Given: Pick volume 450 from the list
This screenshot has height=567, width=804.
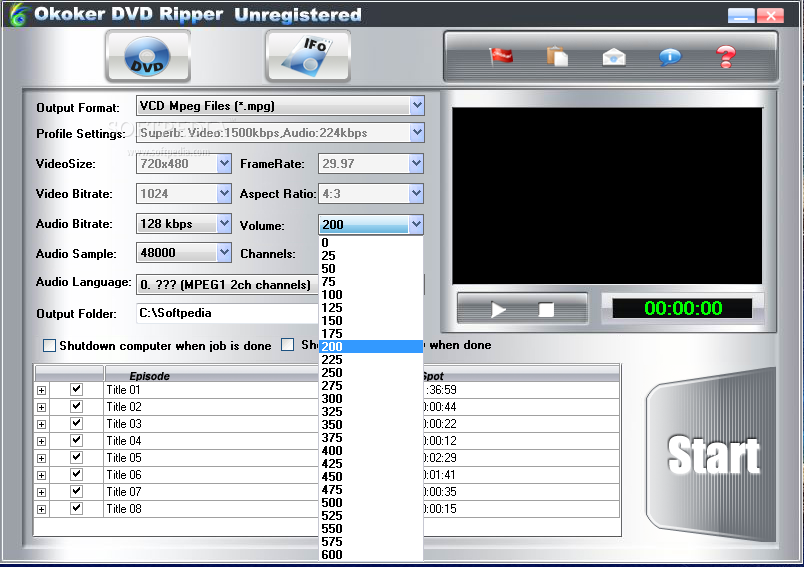Looking at the screenshot, I should pyautogui.click(x=371, y=477).
